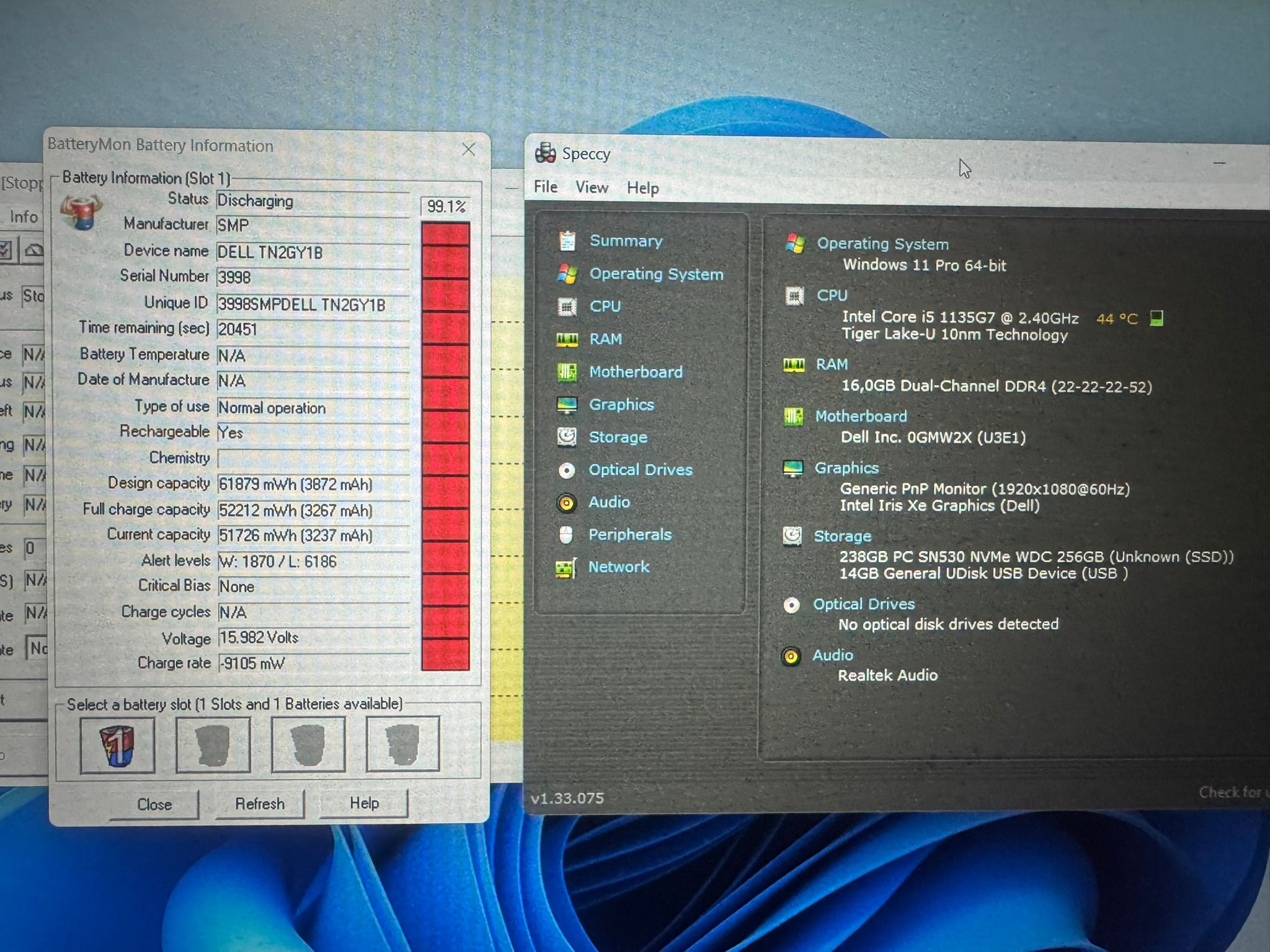Open Peripherals section in sidebar
This screenshot has width=1270, height=952.
(x=630, y=534)
